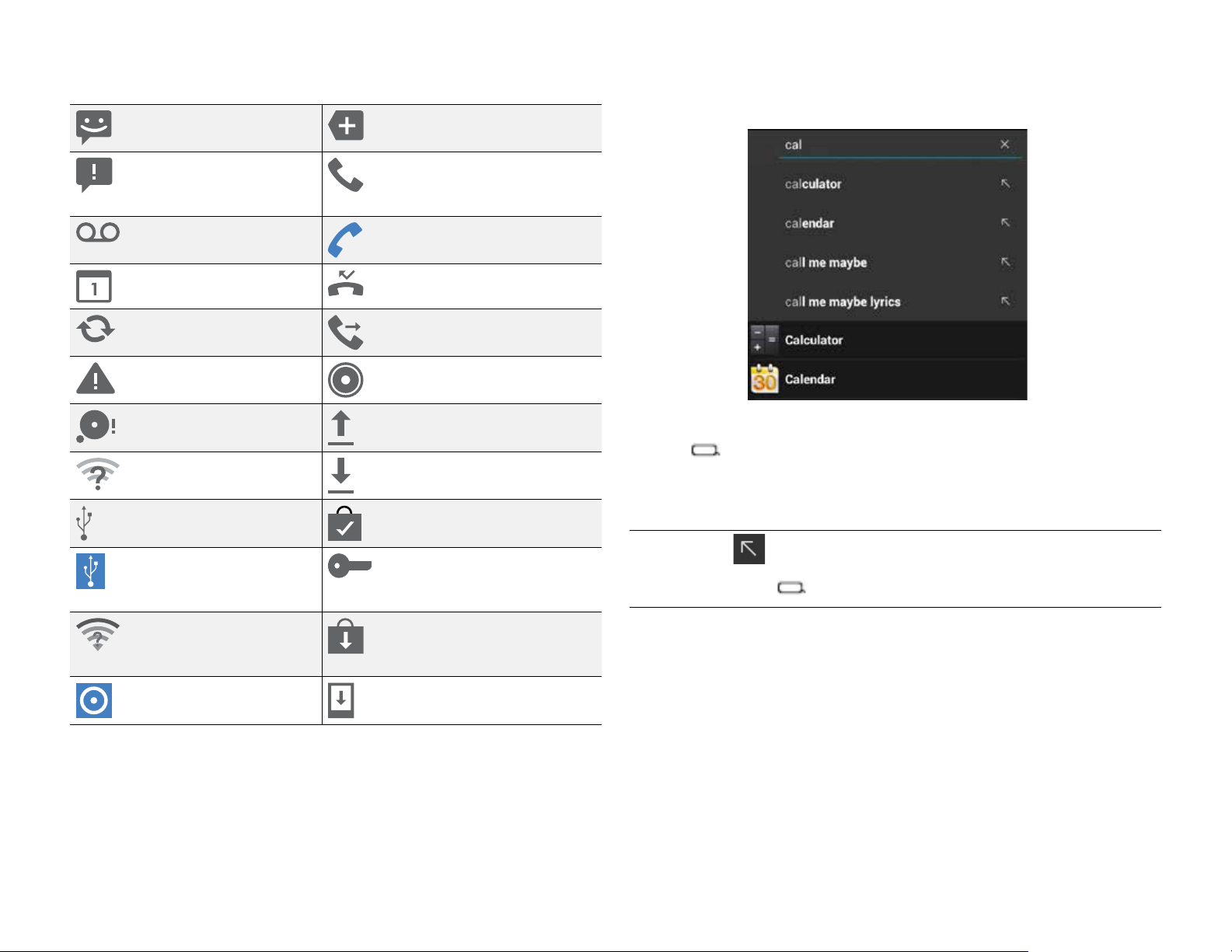Choose the 'calculator' search suggestion

pos(813,184)
